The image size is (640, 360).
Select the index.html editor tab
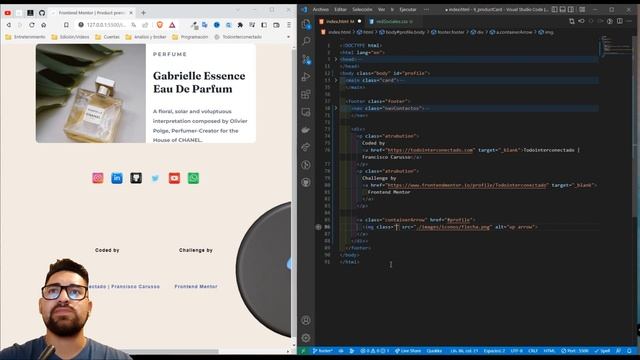[340, 21]
